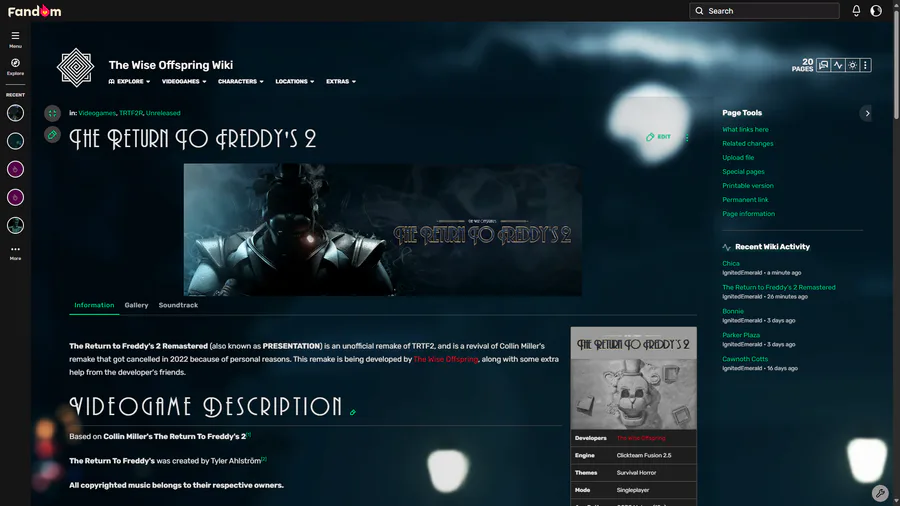Open the third recent wiki avatar in sidebar
The height and width of the screenshot is (506, 900).
[x=15, y=169]
